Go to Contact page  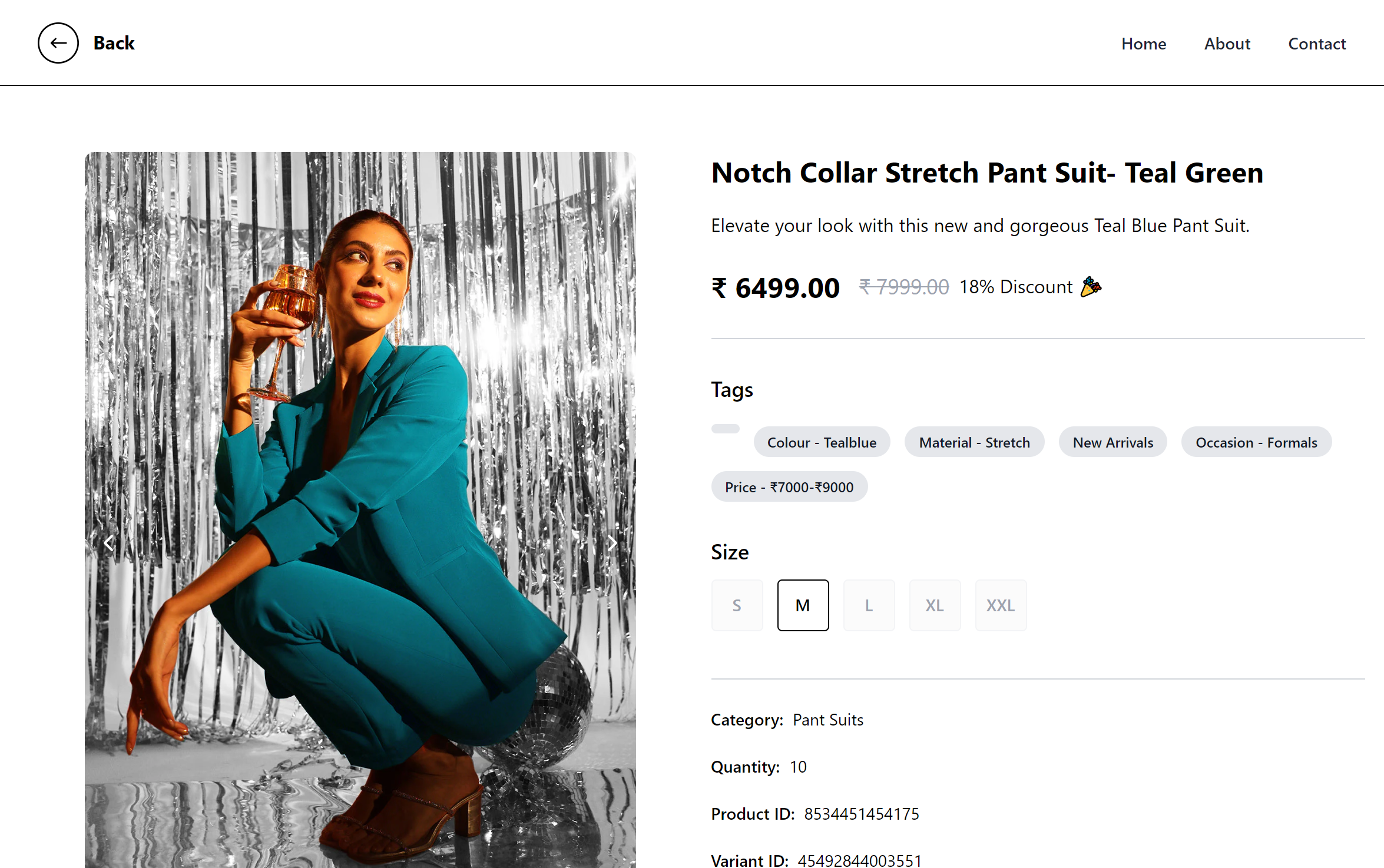coord(1317,44)
